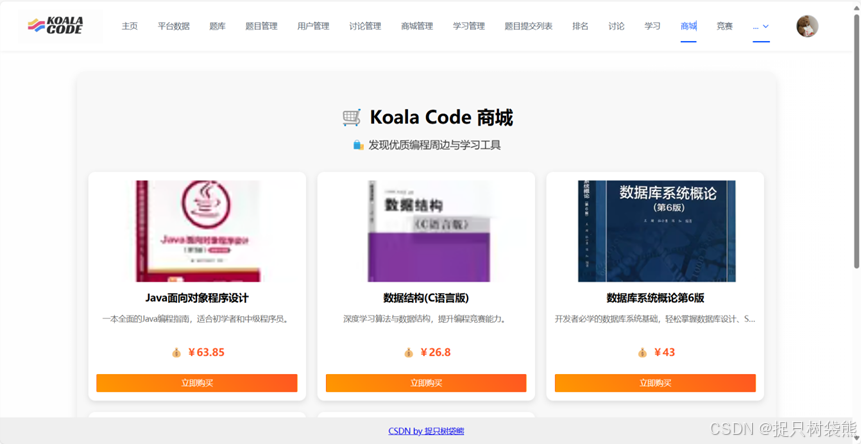Image resolution: width=861 pixels, height=444 pixels.
Task: Open 题目提交列表 in the navigation bar
Action: (x=529, y=26)
